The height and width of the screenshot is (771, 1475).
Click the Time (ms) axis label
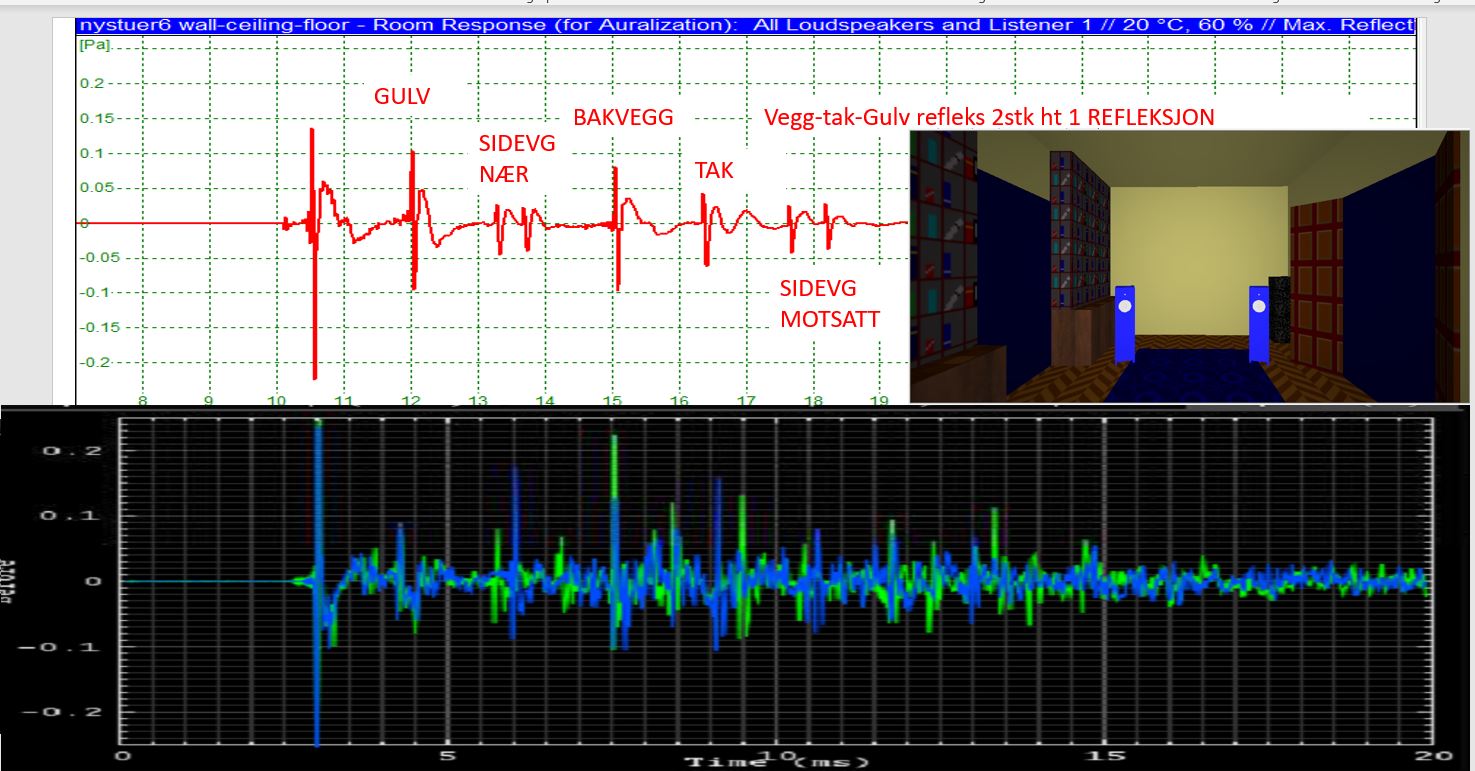[x=778, y=762]
